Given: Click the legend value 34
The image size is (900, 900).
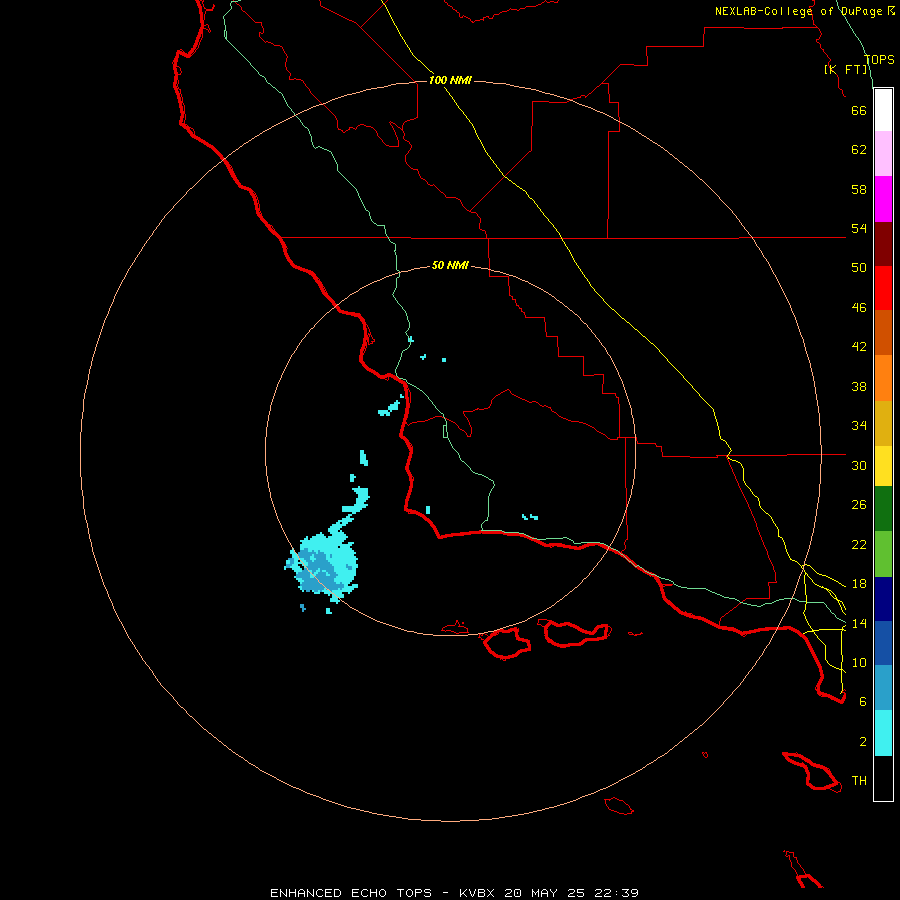Looking at the screenshot, I should click(x=859, y=426).
